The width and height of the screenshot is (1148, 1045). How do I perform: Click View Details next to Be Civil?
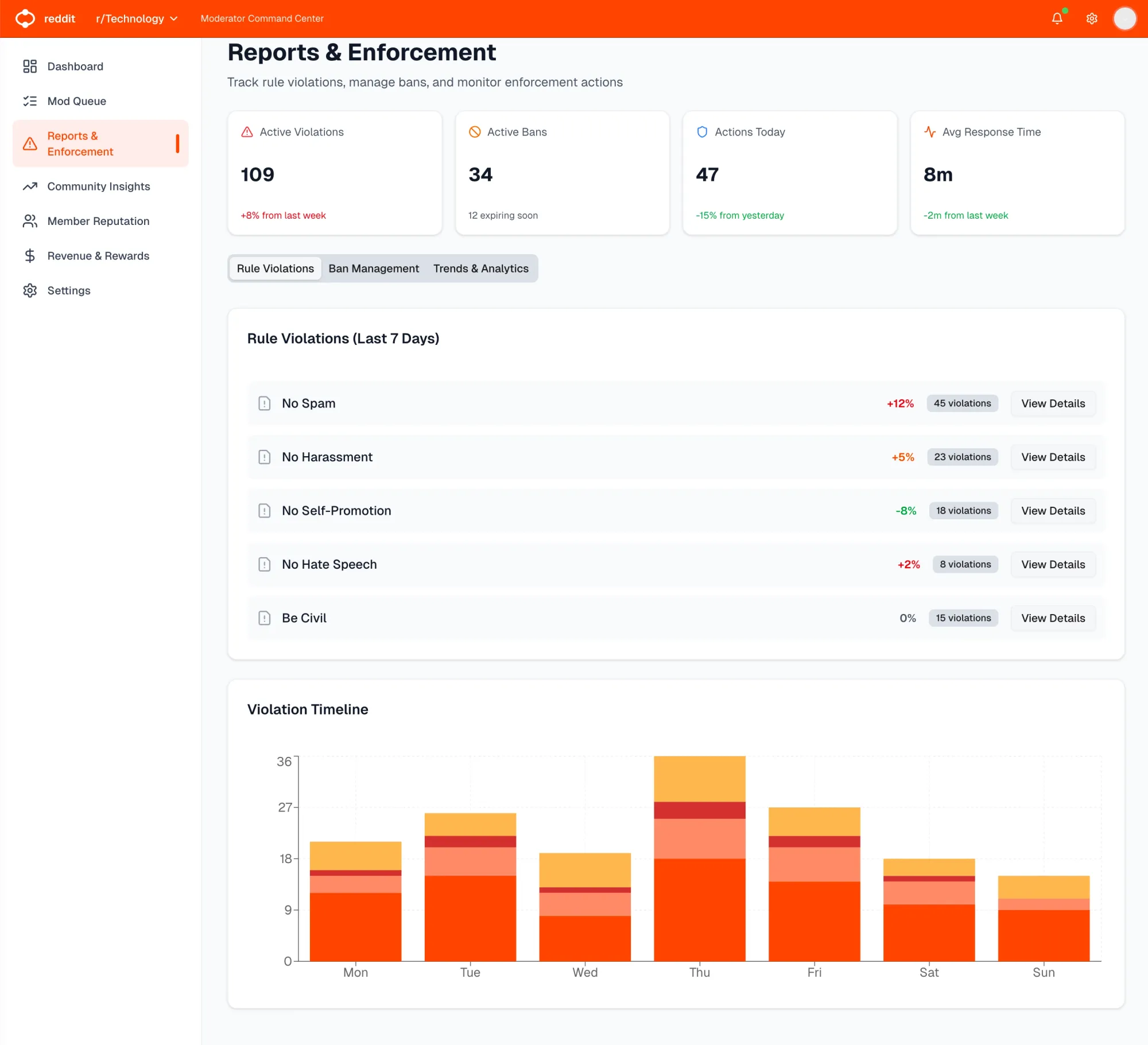point(1053,618)
